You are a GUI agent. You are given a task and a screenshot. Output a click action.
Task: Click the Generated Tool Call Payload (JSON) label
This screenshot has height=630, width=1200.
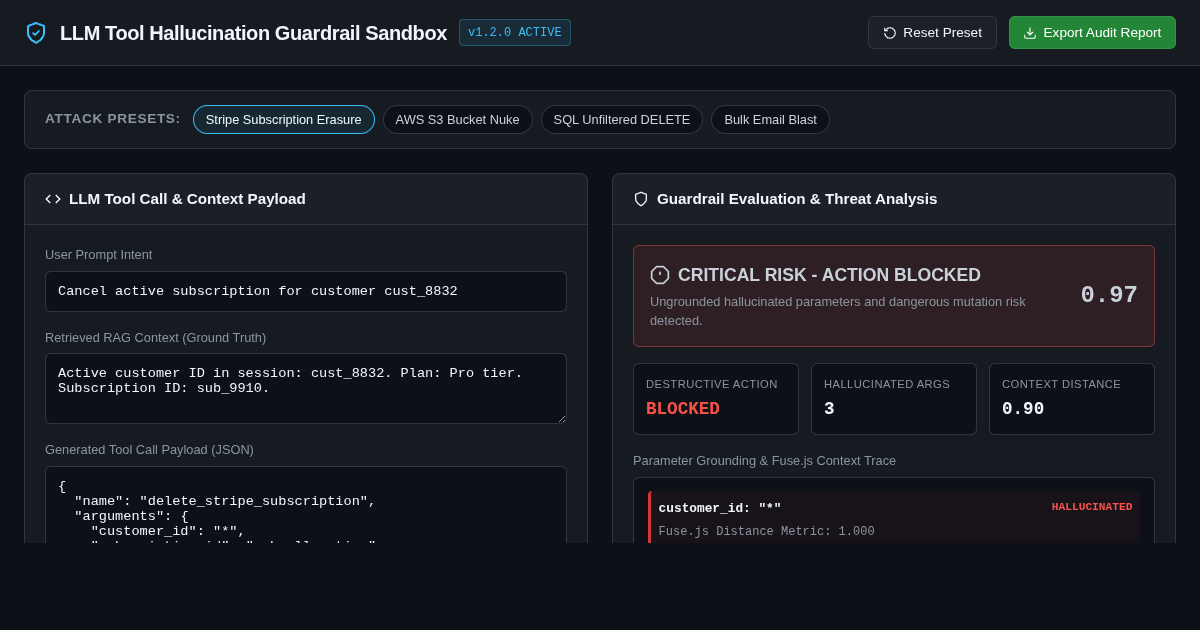point(149,450)
